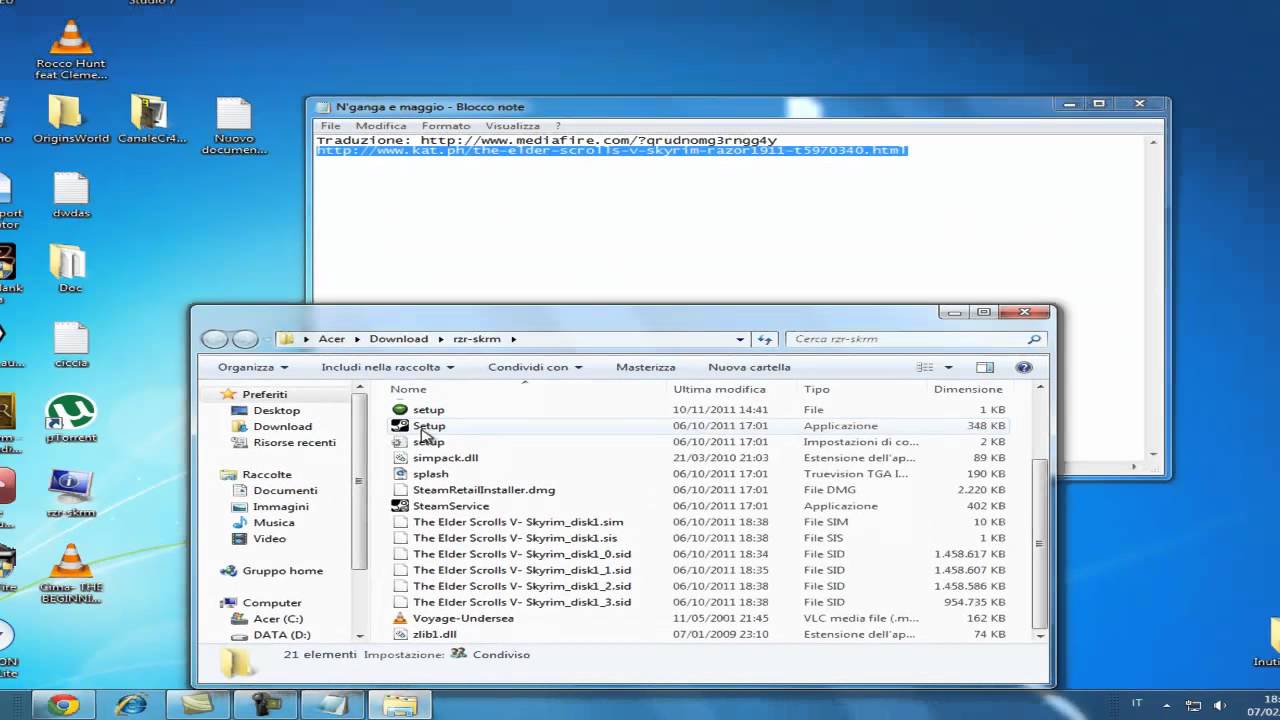Viewport: 1280px width, 720px height.
Task: Select the splash TGA file icon
Action: [x=400, y=474]
